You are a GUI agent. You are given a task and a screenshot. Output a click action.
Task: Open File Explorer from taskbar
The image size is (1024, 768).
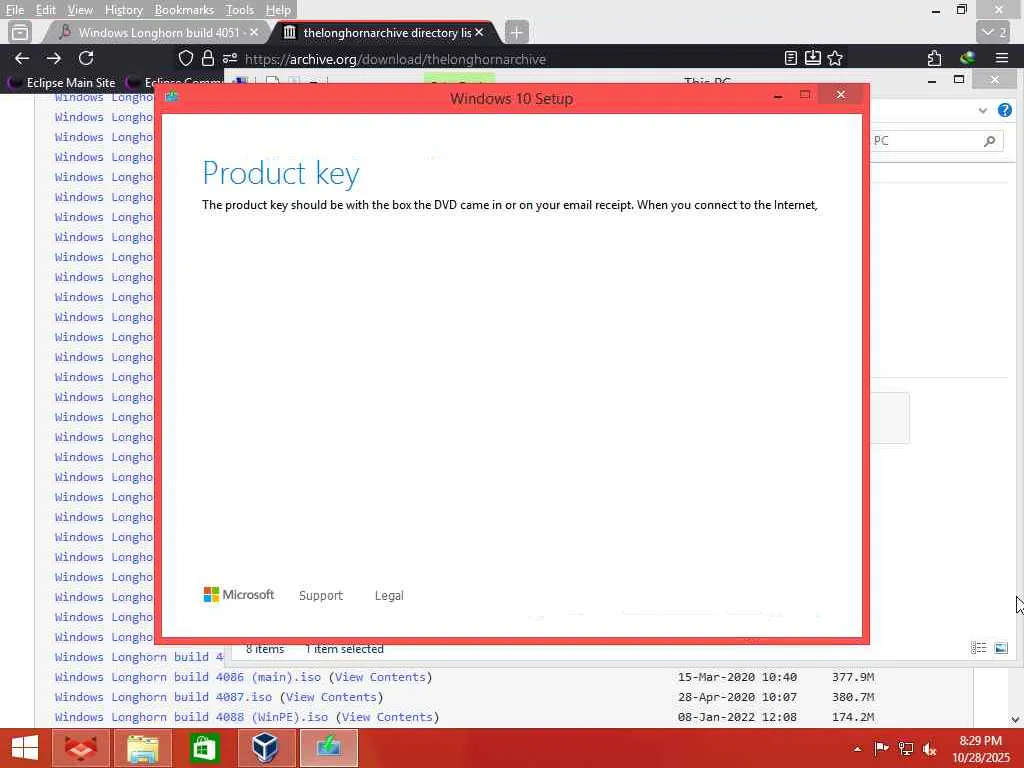tap(143, 748)
